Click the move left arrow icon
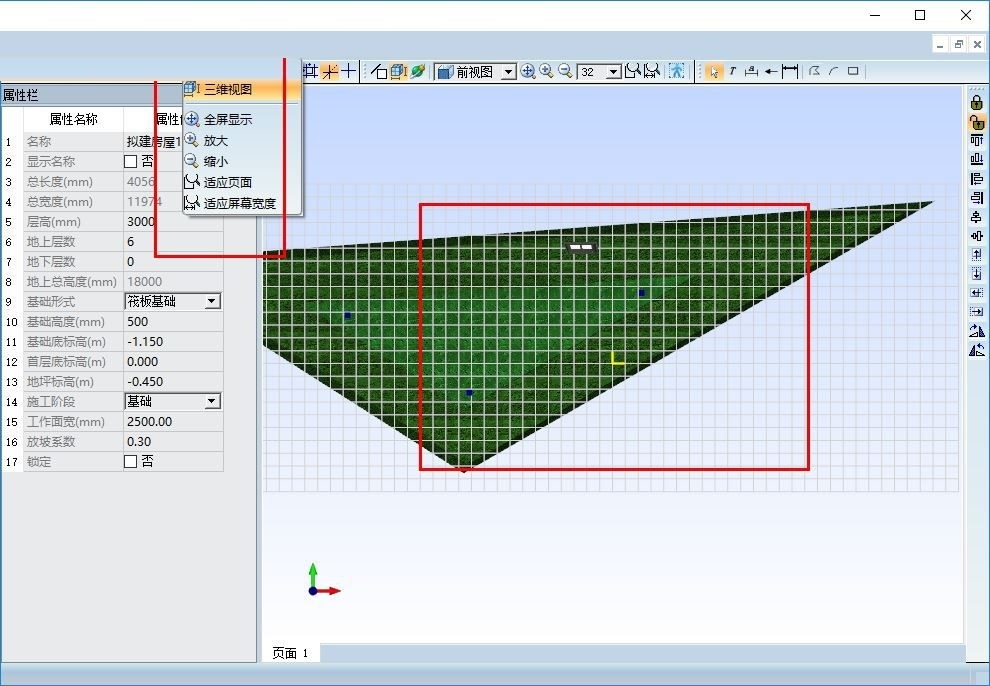The height and width of the screenshot is (686, 990). [x=977, y=293]
